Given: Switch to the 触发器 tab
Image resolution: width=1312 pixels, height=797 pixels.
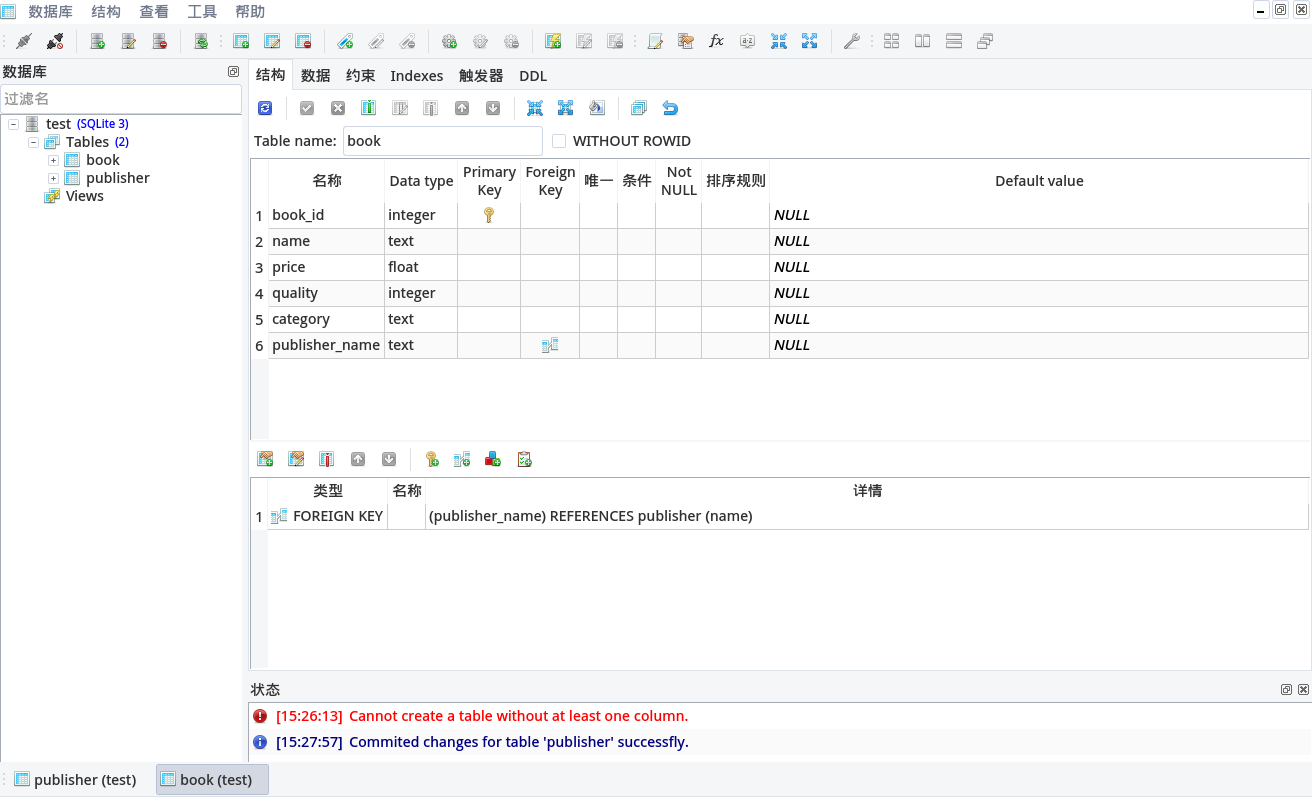Looking at the screenshot, I should point(481,75).
